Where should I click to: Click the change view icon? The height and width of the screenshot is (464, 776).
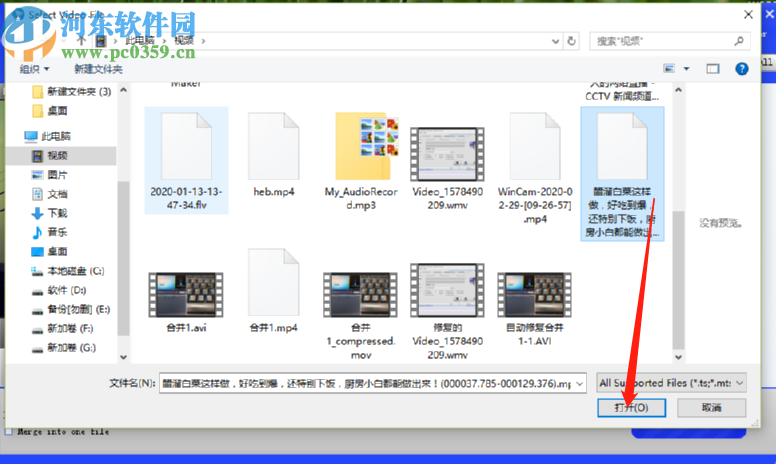pos(669,69)
